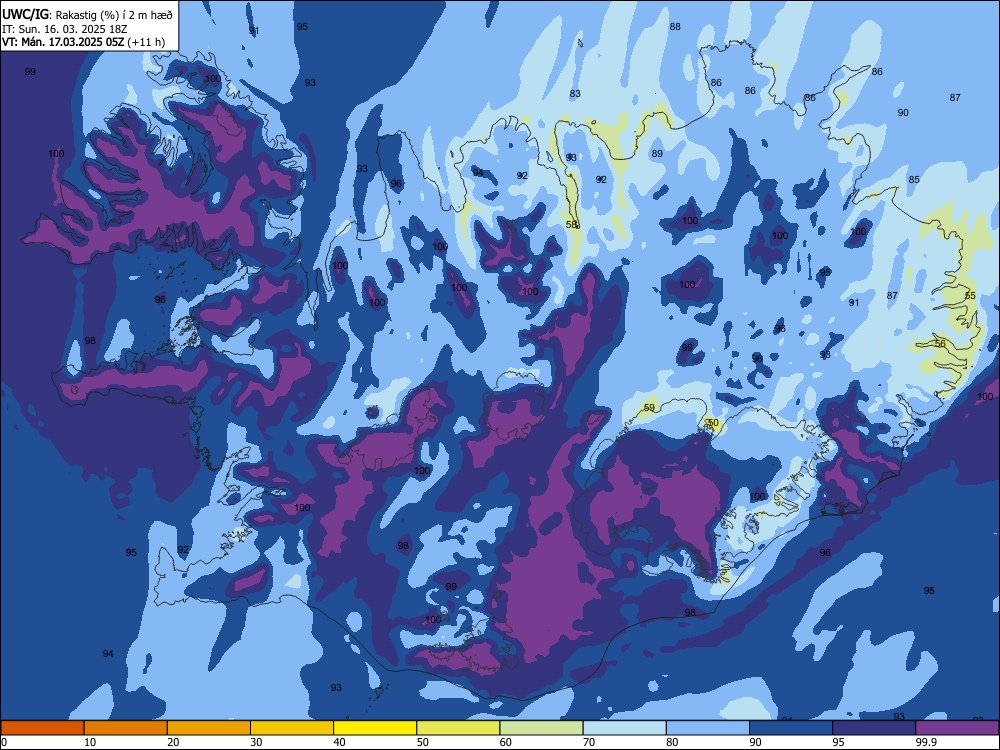Select the low humidity reading '58'
Image resolution: width=1000 pixels, height=750 pixels.
(x=571, y=224)
